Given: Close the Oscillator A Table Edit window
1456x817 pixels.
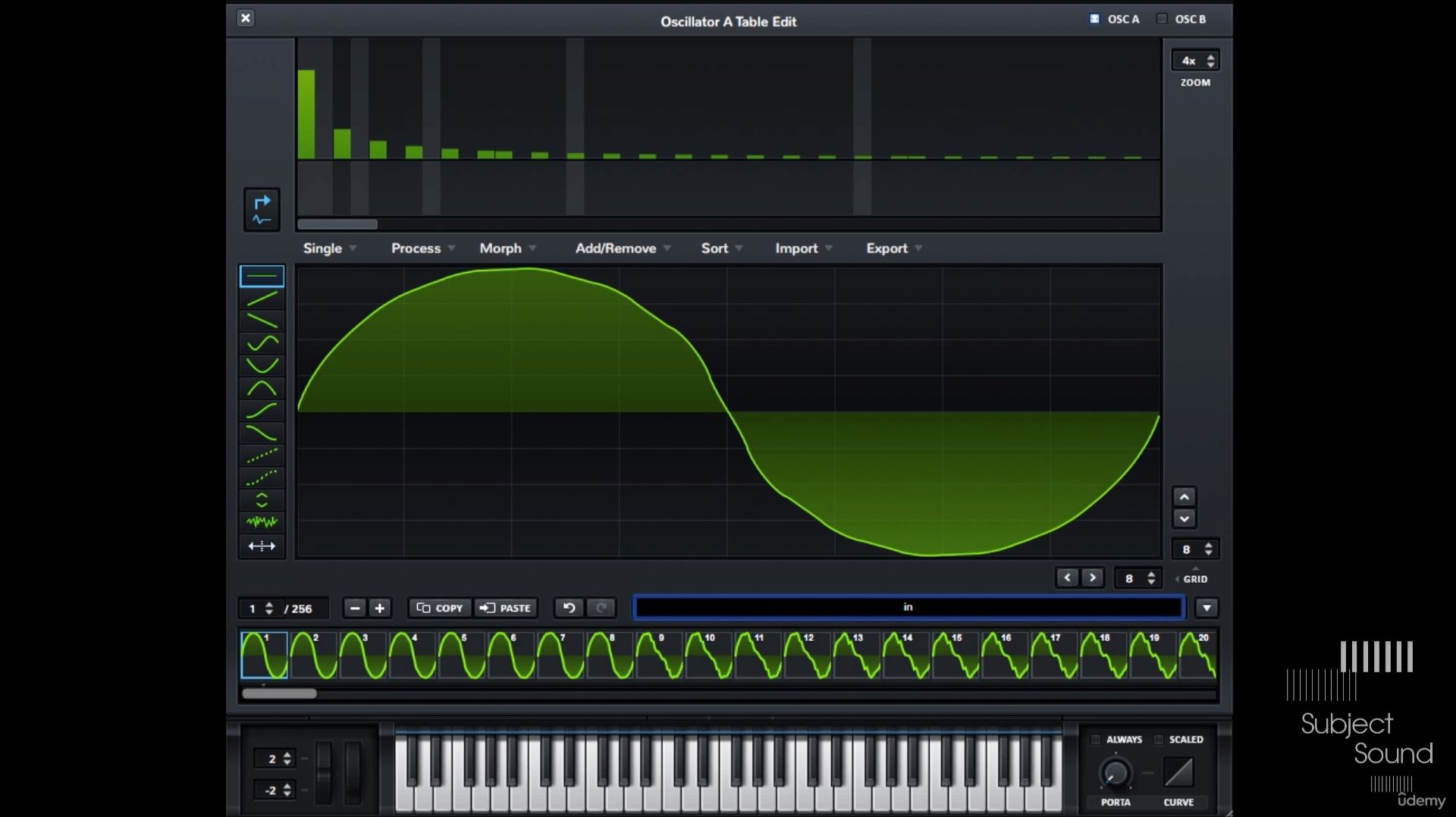Looking at the screenshot, I should click(x=246, y=18).
